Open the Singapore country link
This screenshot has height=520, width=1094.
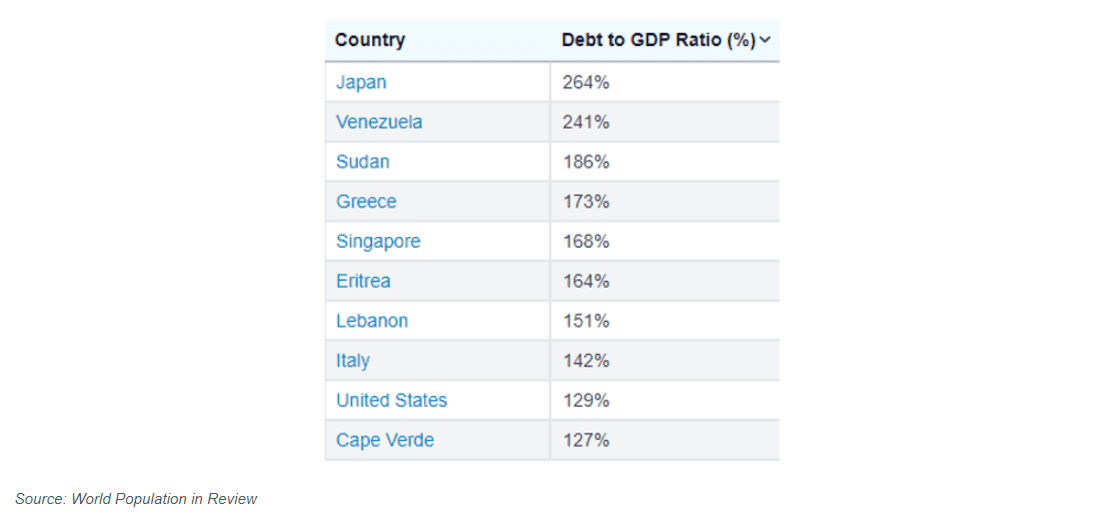pyautogui.click(x=378, y=242)
